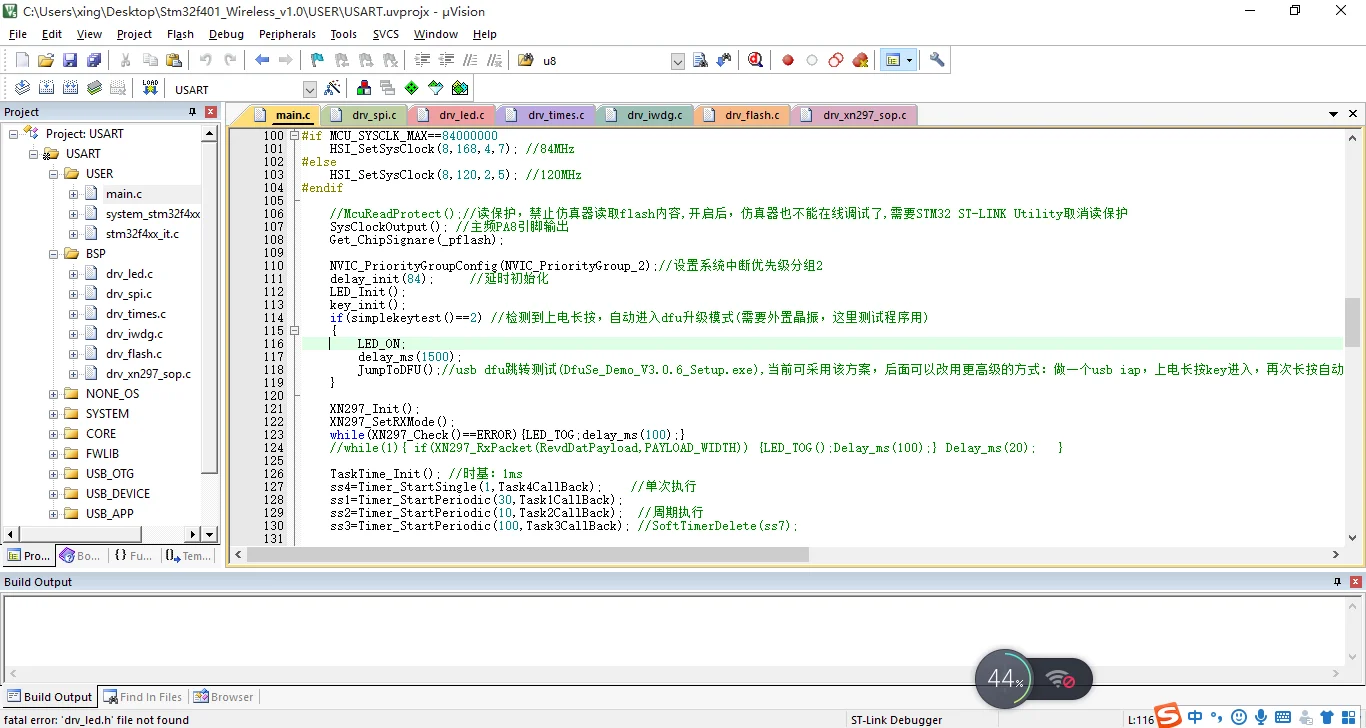Open the editor tab list dropdown arrow
The width and height of the screenshot is (1366, 728).
tap(1333, 114)
